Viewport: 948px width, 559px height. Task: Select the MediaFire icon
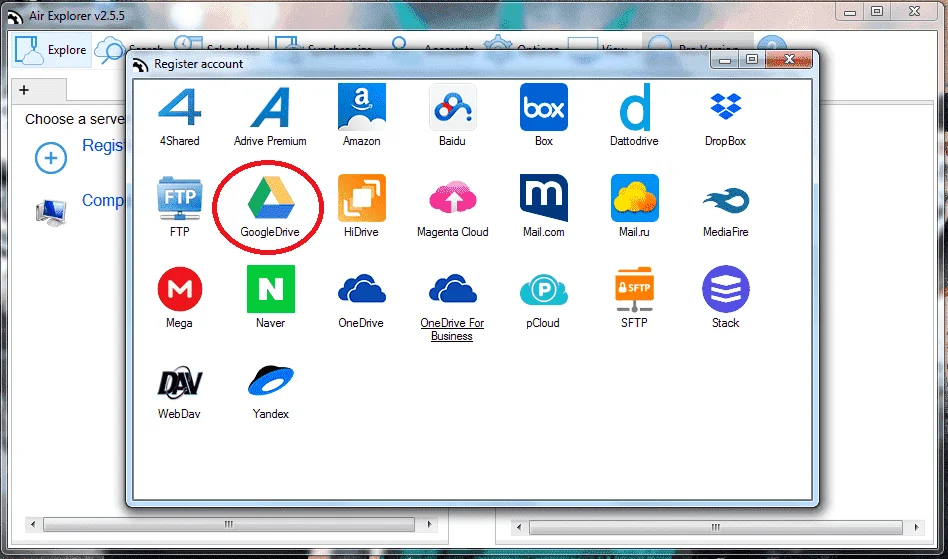[726, 200]
